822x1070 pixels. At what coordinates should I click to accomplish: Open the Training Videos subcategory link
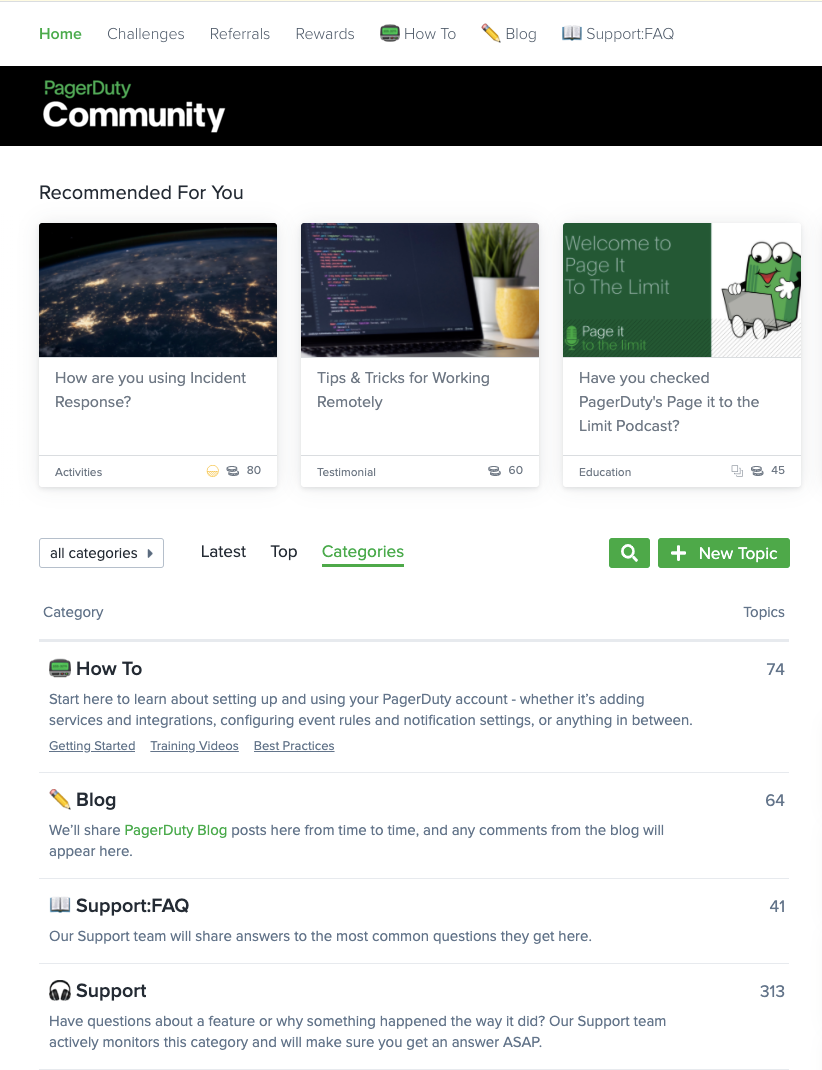[x=194, y=746]
